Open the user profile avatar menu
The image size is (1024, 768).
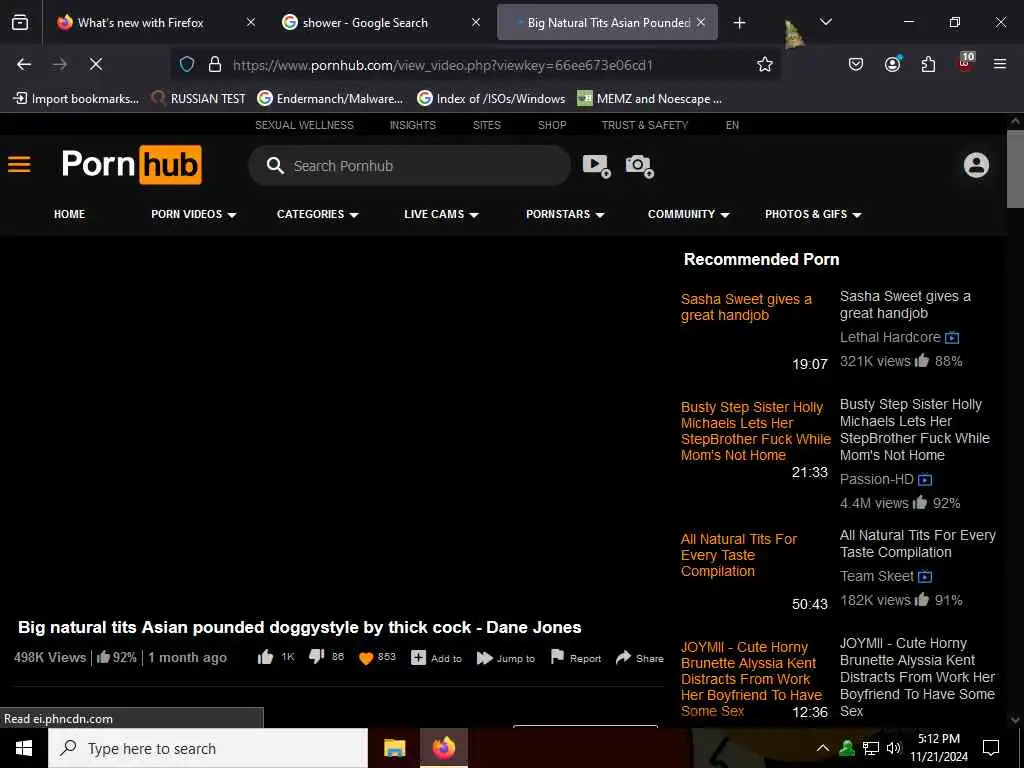pos(976,165)
